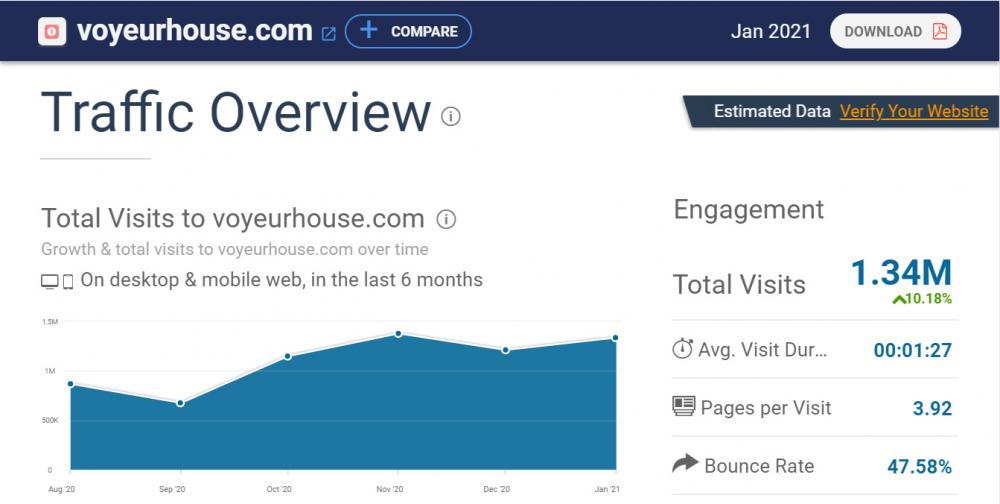This screenshot has height=504, width=1000.
Task: Select the Jan '21 data point on chart
Action: pos(615,338)
